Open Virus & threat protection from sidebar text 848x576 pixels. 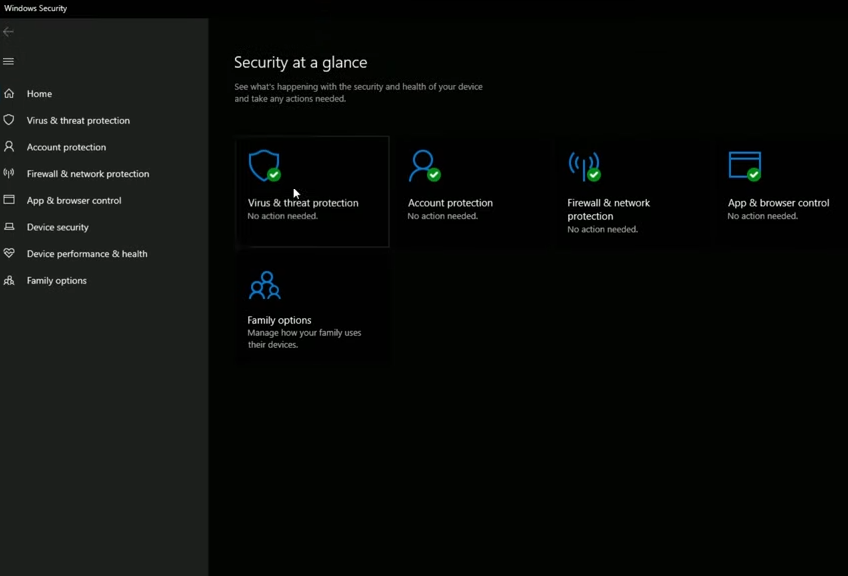[x=78, y=121]
